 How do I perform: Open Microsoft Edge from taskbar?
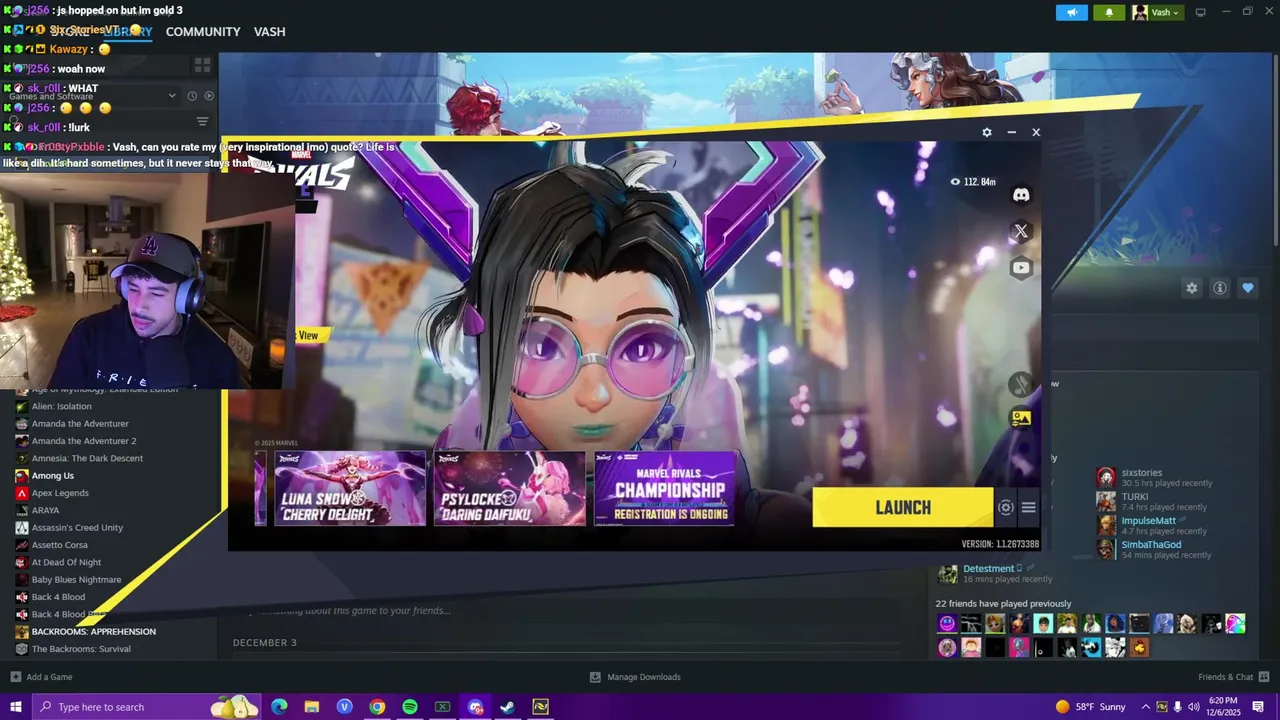click(x=279, y=707)
